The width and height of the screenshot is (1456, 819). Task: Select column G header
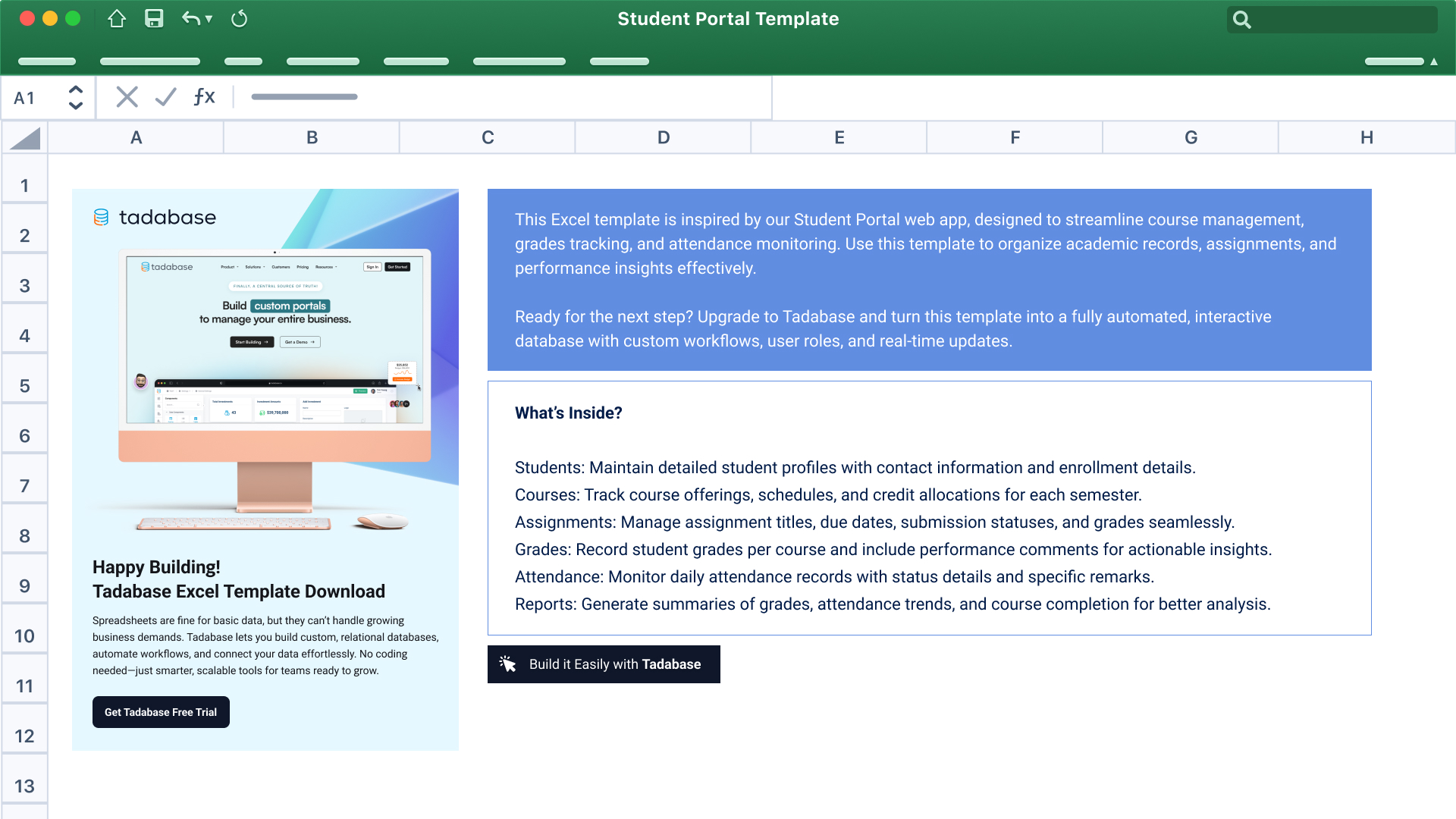tap(1191, 138)
